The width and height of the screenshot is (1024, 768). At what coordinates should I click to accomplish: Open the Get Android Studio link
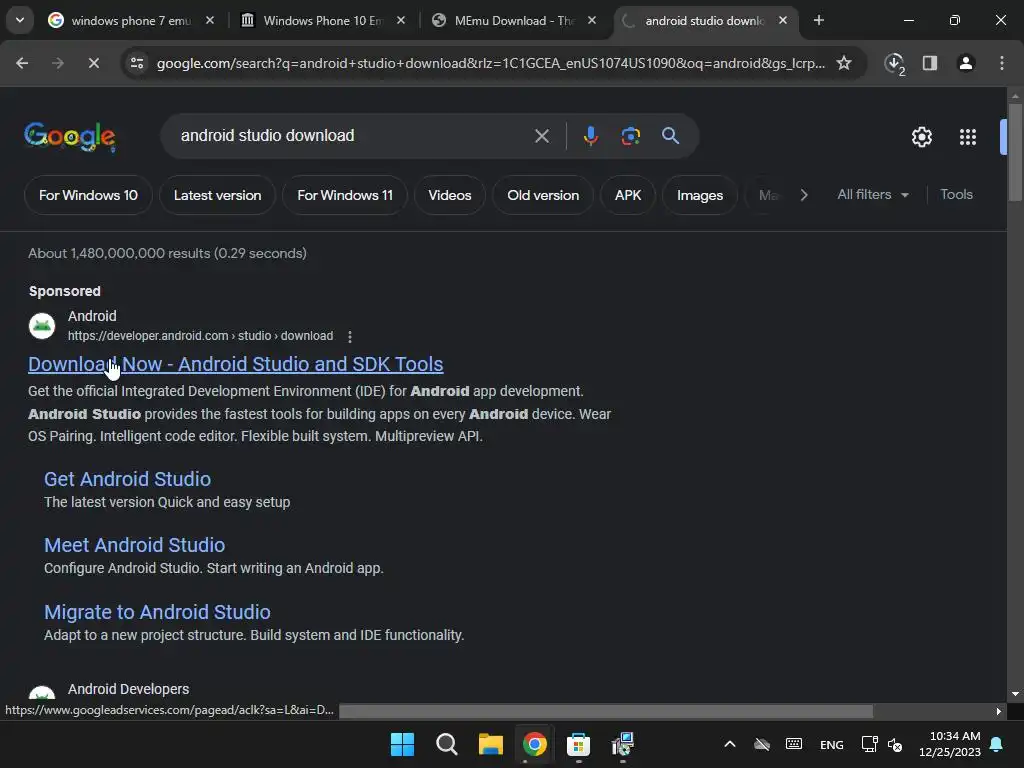127,479
